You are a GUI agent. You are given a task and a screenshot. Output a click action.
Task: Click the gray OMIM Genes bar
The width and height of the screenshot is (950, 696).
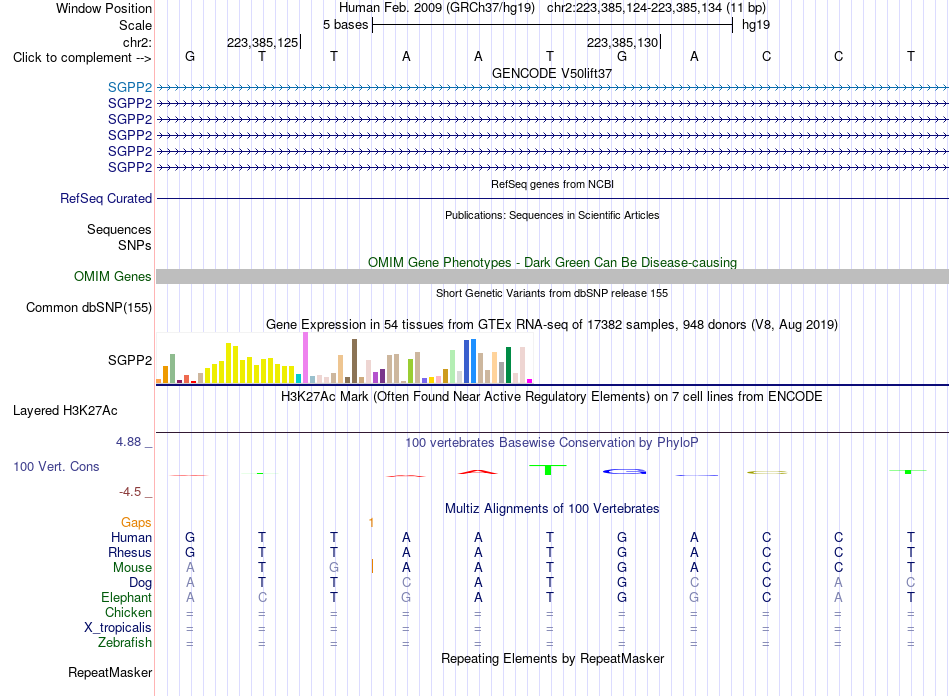pos(552,277)
